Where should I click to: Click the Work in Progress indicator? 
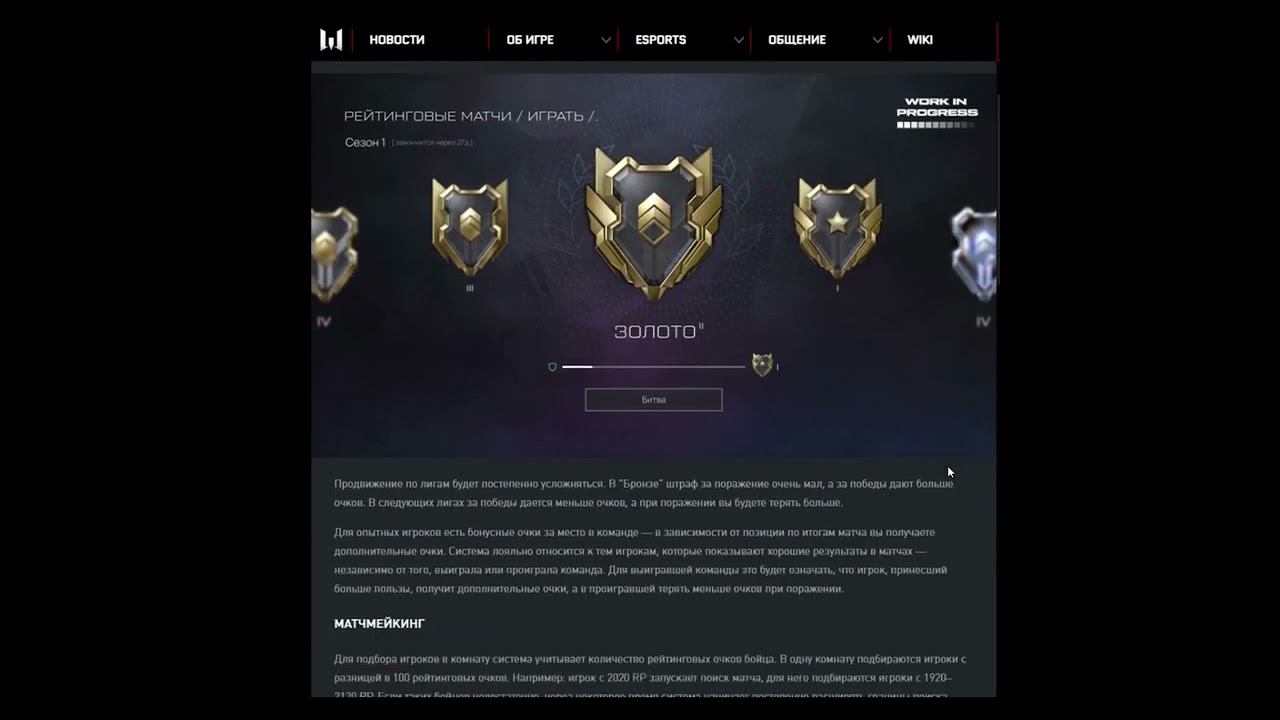click(937, 112)
